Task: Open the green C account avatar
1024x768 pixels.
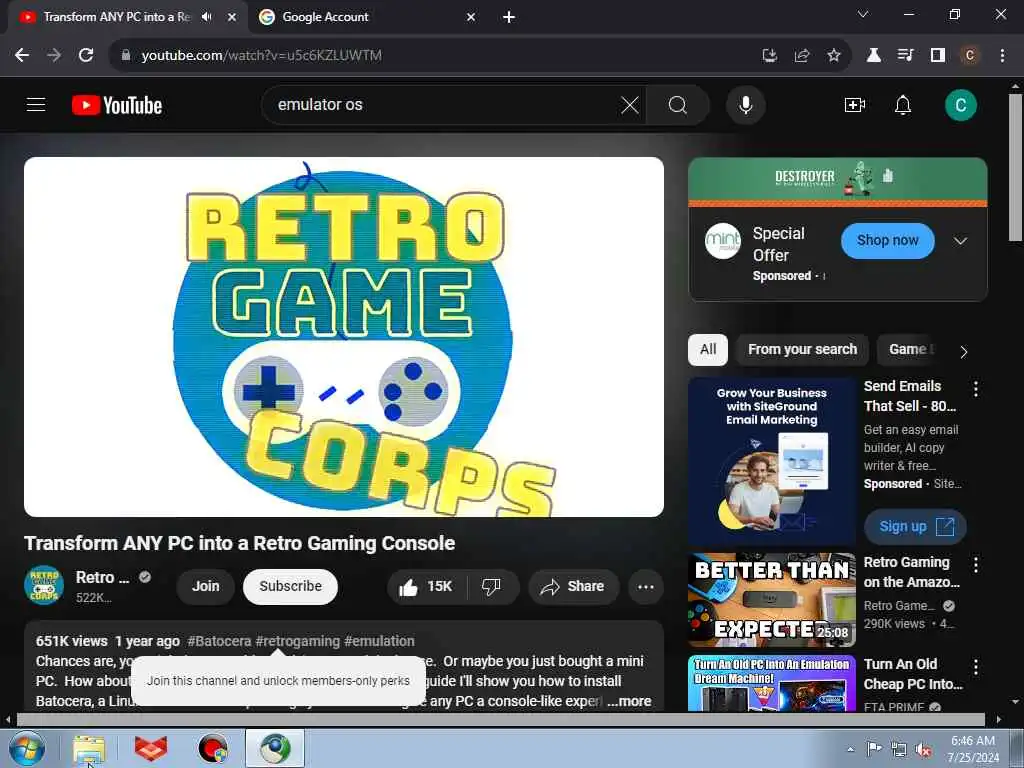Action: (960, 105)
